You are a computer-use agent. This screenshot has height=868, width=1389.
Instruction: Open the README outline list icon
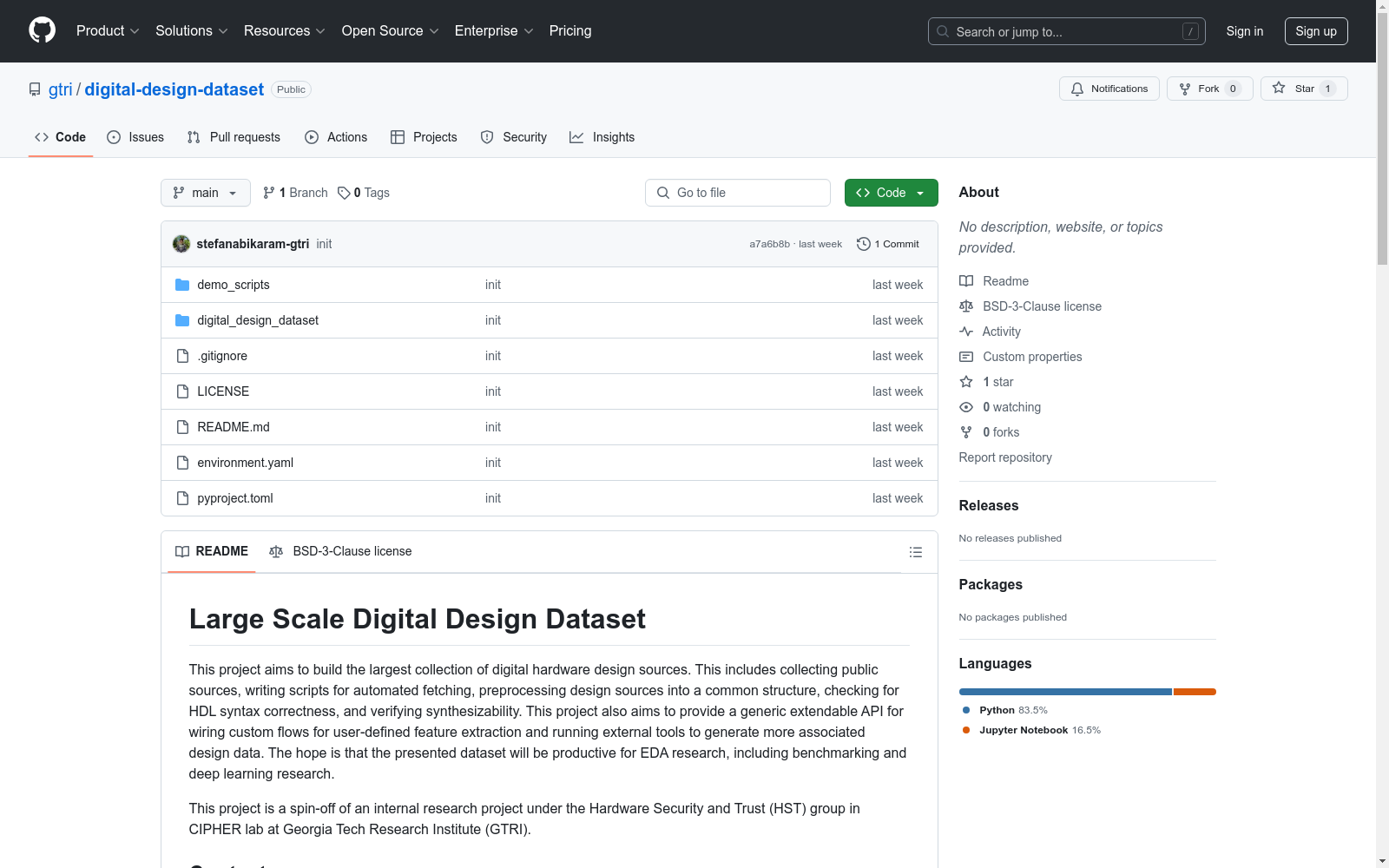pos(915,552)
